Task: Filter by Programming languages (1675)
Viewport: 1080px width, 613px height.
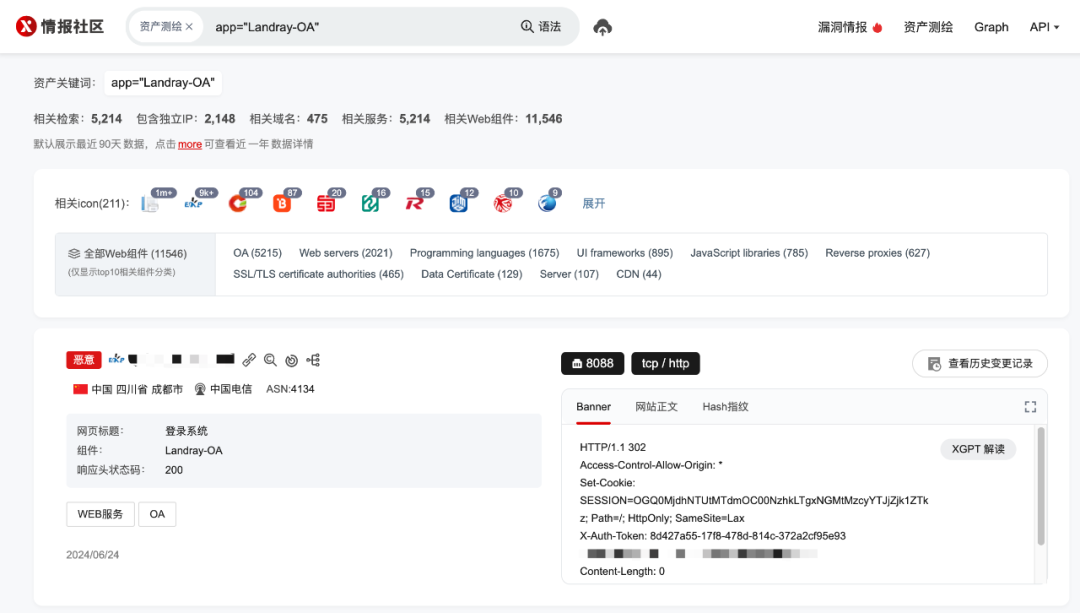Action: pyautogui.click(x=484, y=253)
